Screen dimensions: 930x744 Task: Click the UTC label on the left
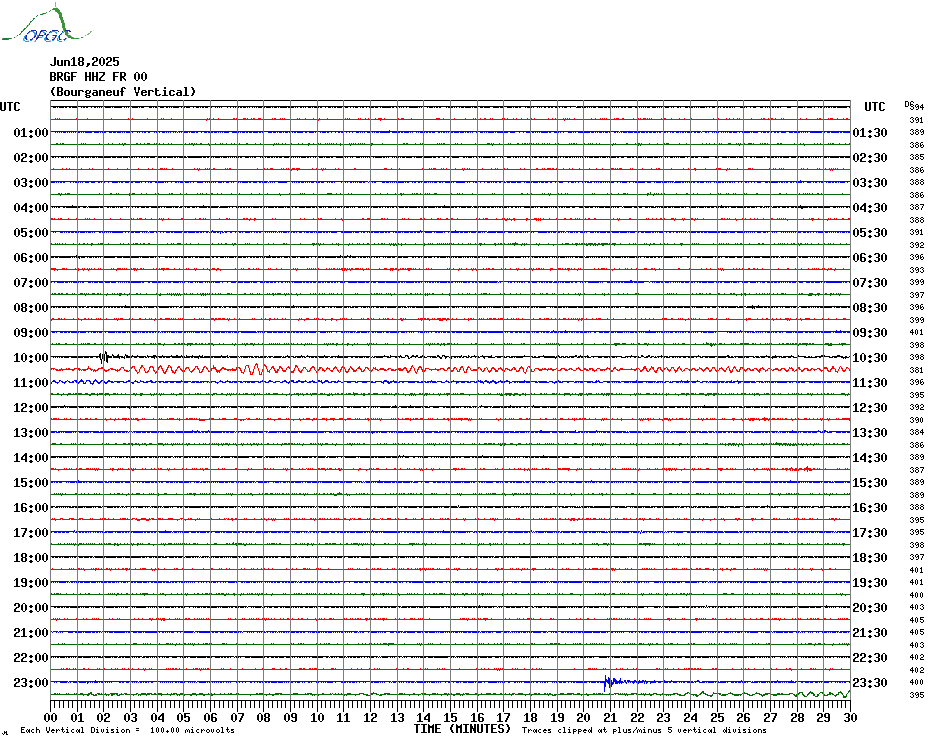pos(10,107)
